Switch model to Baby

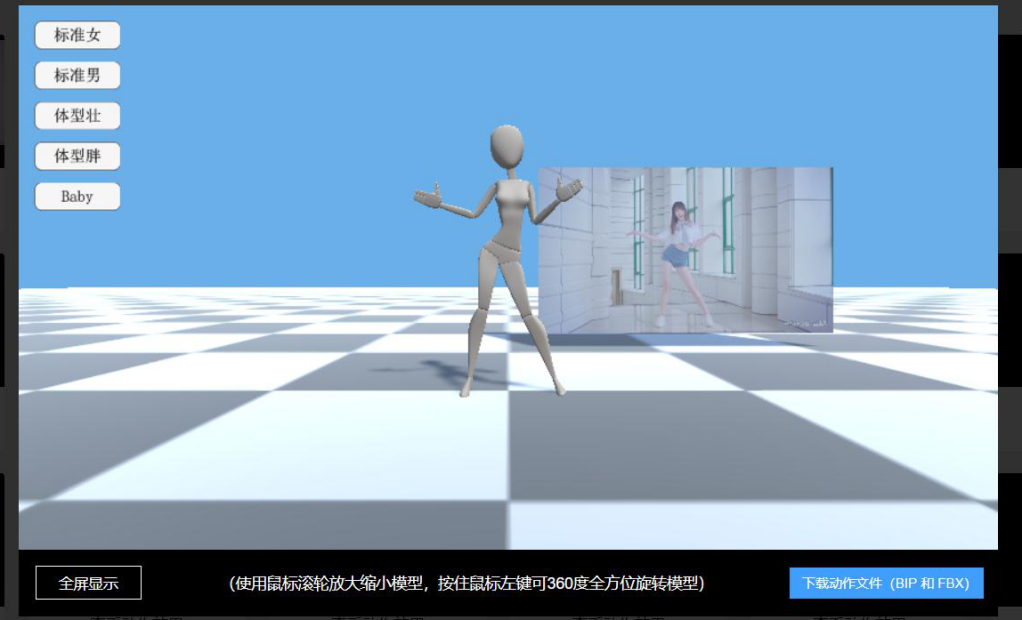tap(77, 197)
